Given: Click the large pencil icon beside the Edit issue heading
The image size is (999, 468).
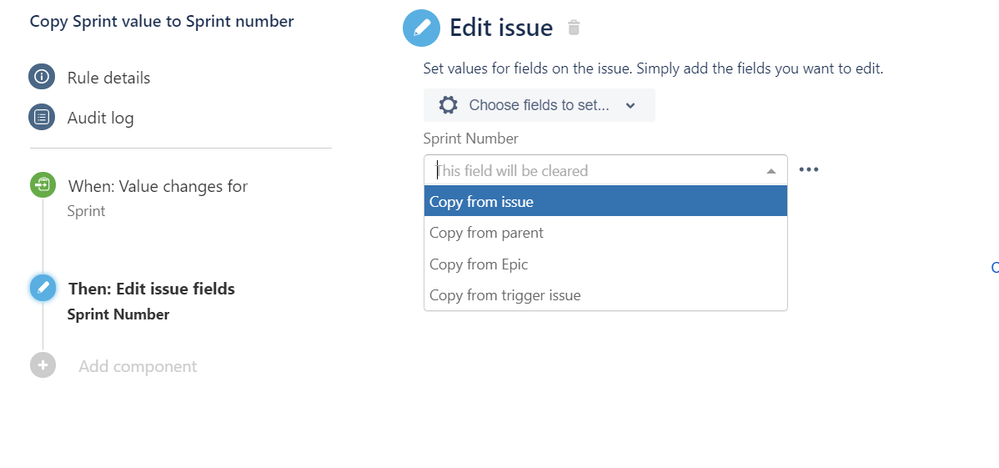Looking at the screenshot, I should point(421,28).
